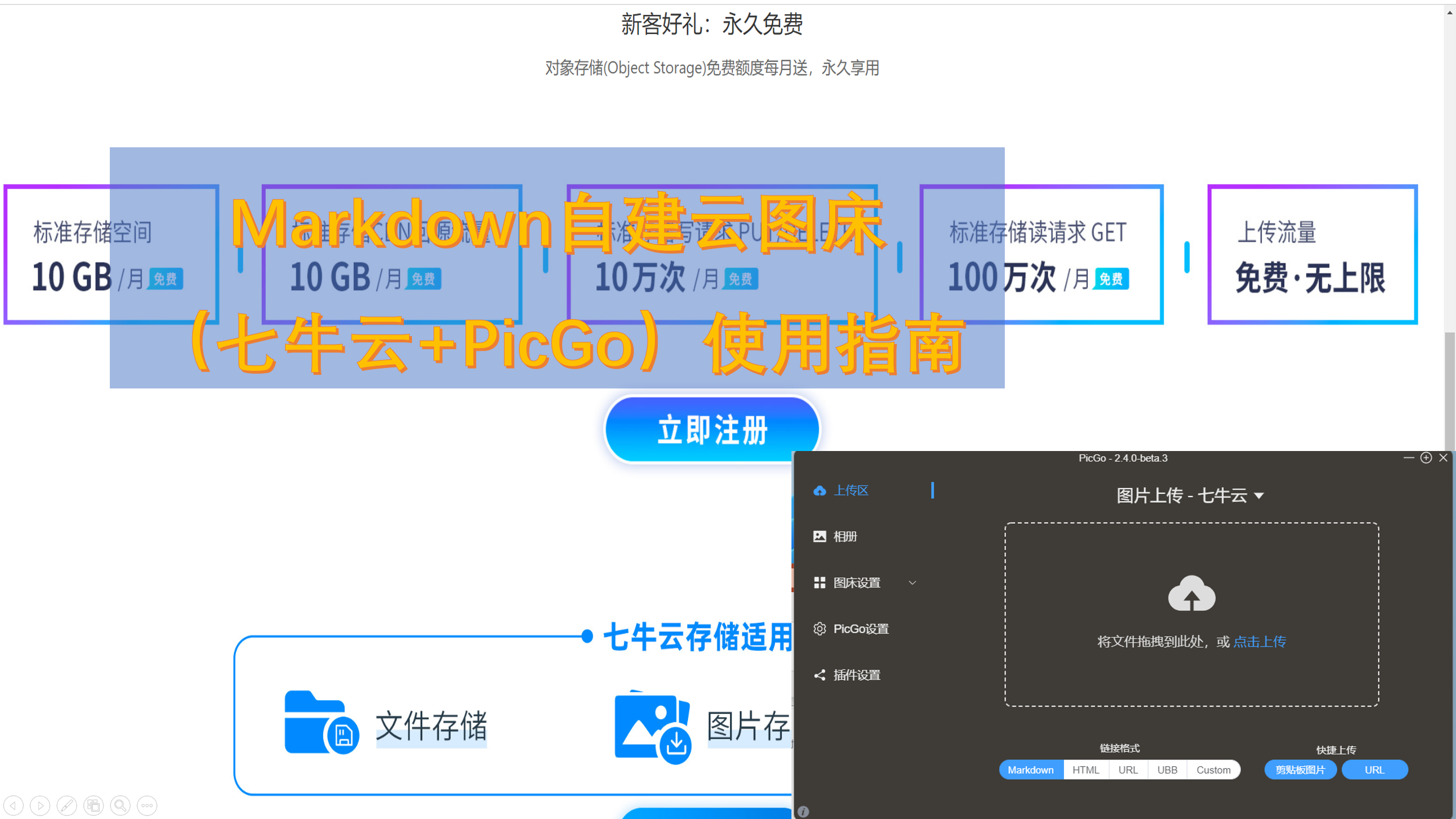Viewport: 1456px width, 819px height.
Task: Click the 立即注册 button
Action: [x=712, y=429]
